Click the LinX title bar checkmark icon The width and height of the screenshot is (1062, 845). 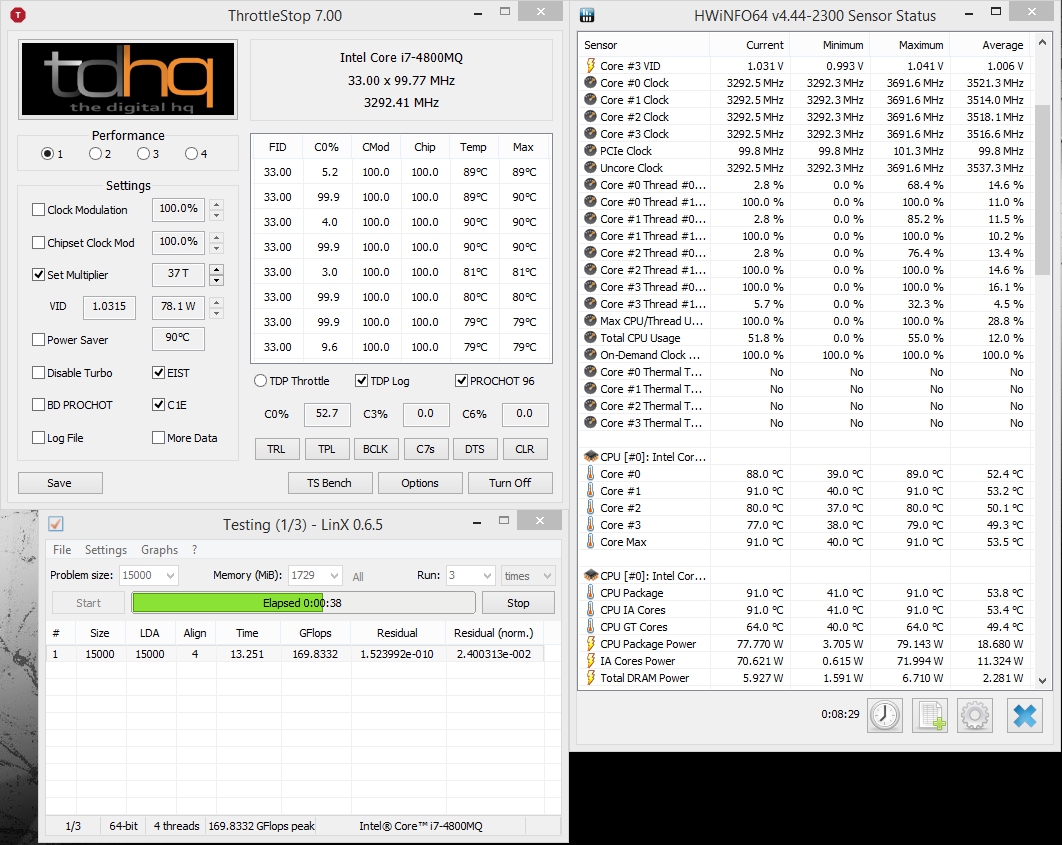[x=56, y=524]
